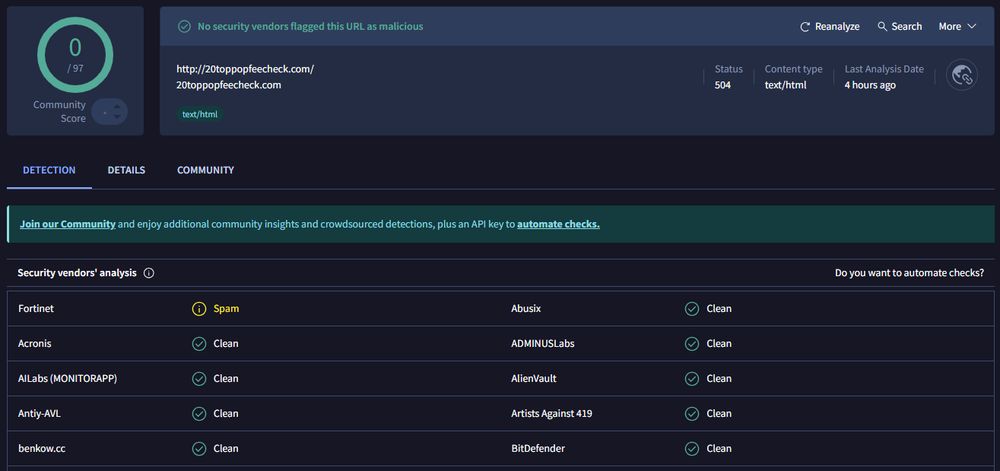This screenshot has width=1000, height=471.
Task: Click the Acronis Clean checkmark icon
Action: (x=199, y=344)
